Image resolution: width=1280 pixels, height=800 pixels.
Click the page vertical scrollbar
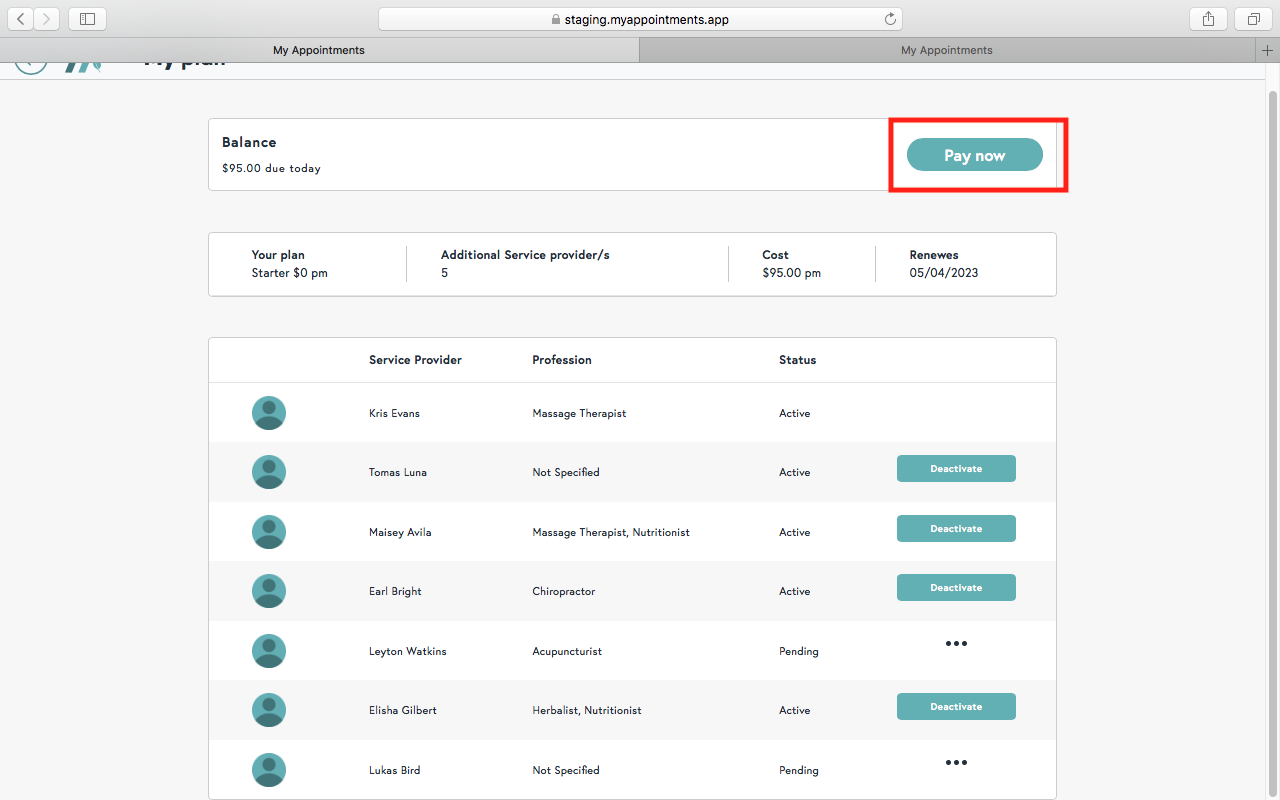pos(1272,400)
